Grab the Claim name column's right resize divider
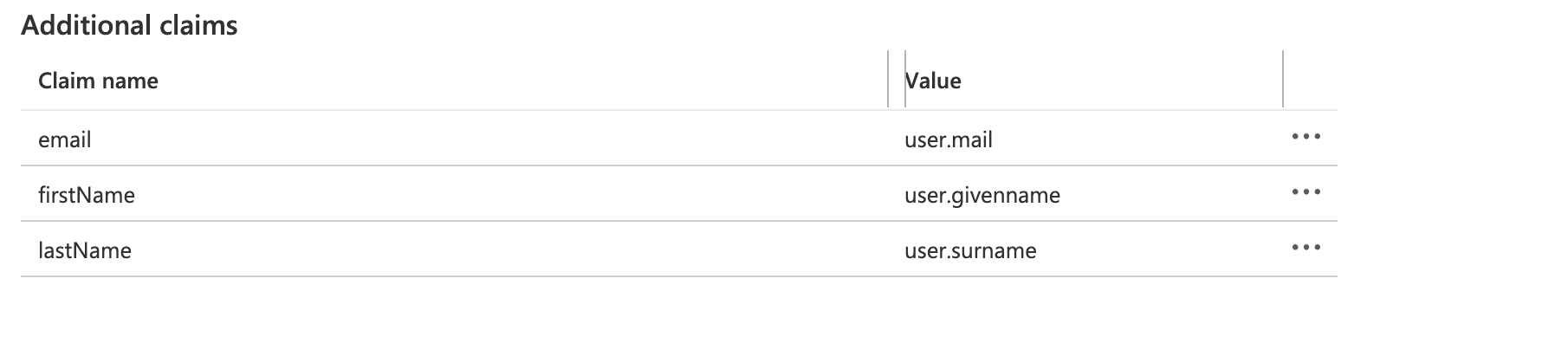This screenshot has width=1568, height=350. point(889,80)
